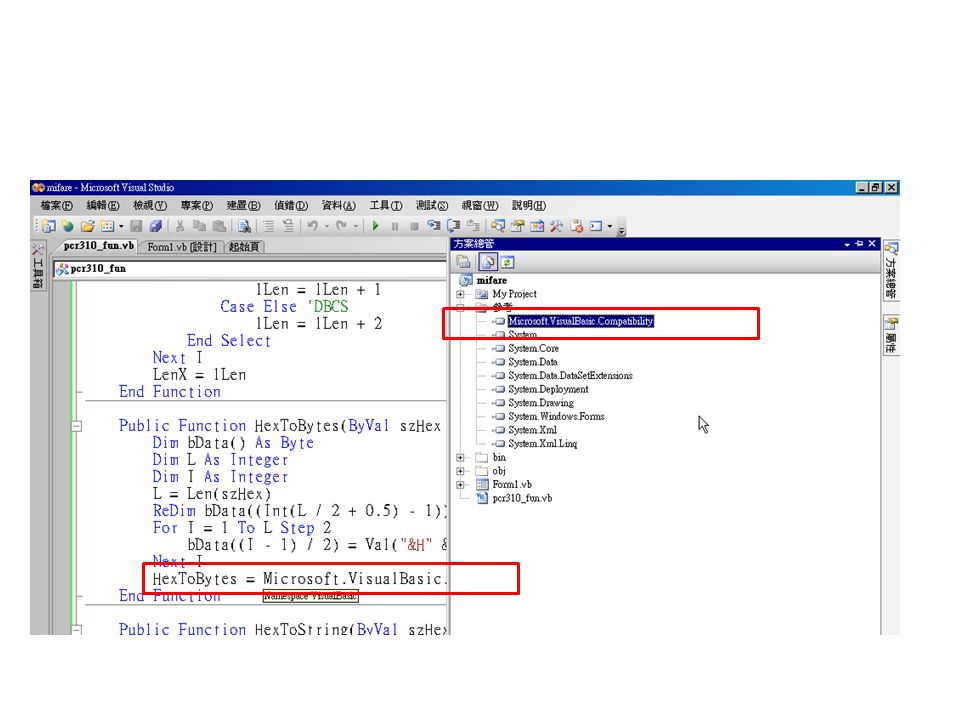The image size is (960, 720).
Task: Click the Undo arrow icon
Action: point(313,226)
